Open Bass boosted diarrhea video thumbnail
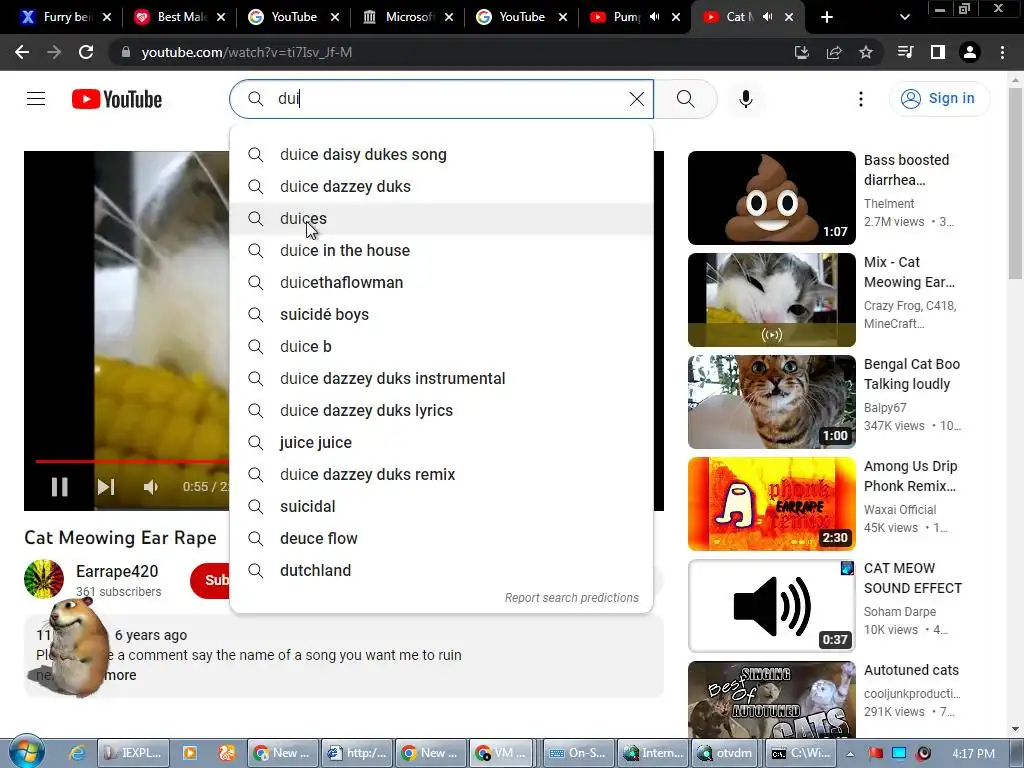 (x=771, y=198)
